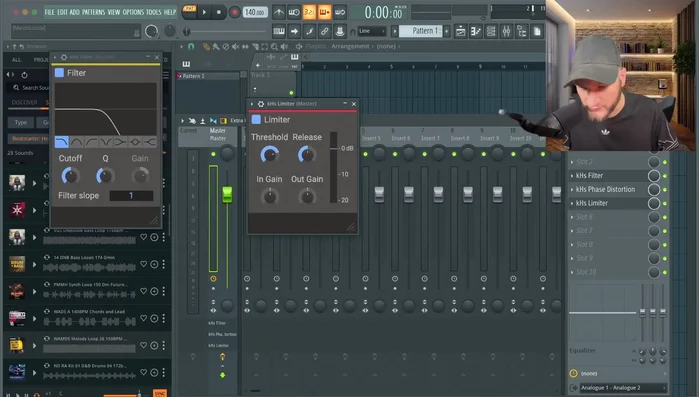Screen dimensions: 699x397
Task: Click the typing keyboard to piano icon
Action: point(279,31)
